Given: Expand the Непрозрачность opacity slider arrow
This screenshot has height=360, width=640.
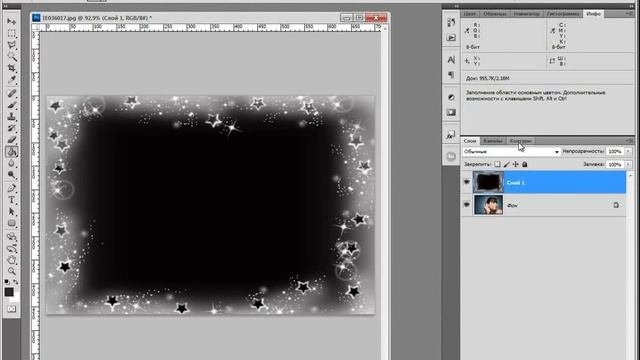Looking at the screenshot, I should [629, 151].
